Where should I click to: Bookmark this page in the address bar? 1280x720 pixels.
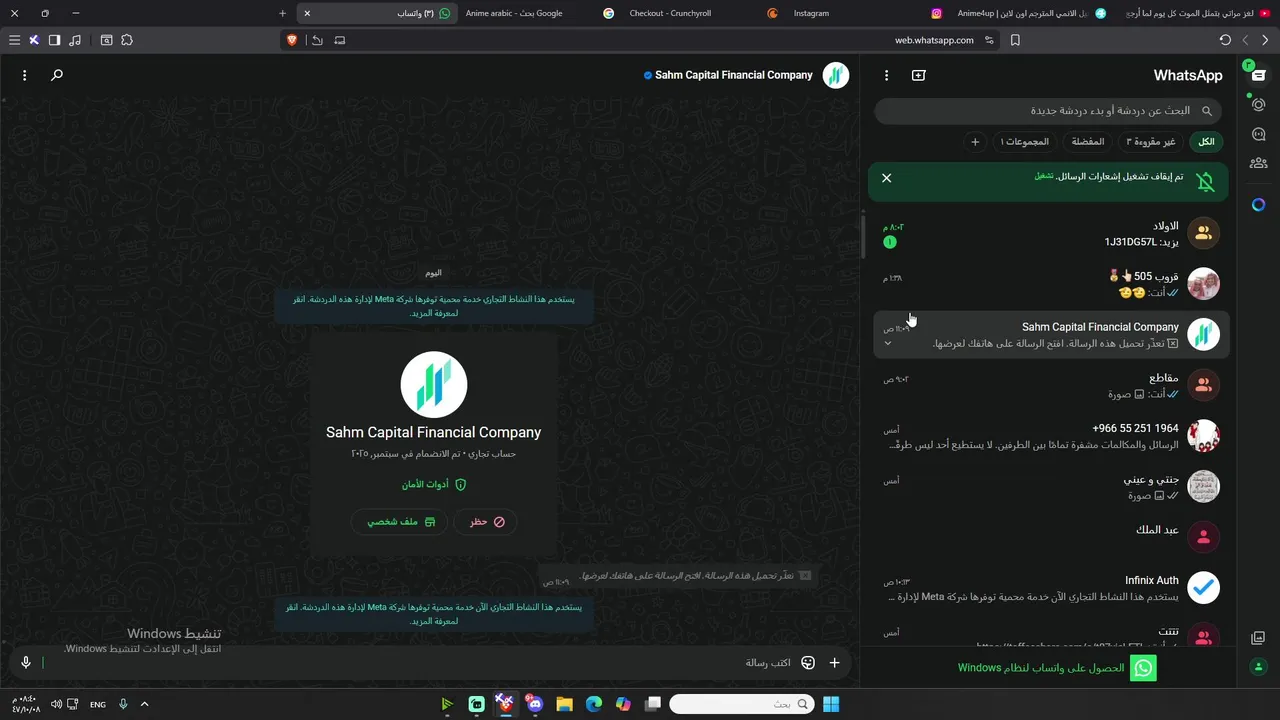[x=1015, y=40]
